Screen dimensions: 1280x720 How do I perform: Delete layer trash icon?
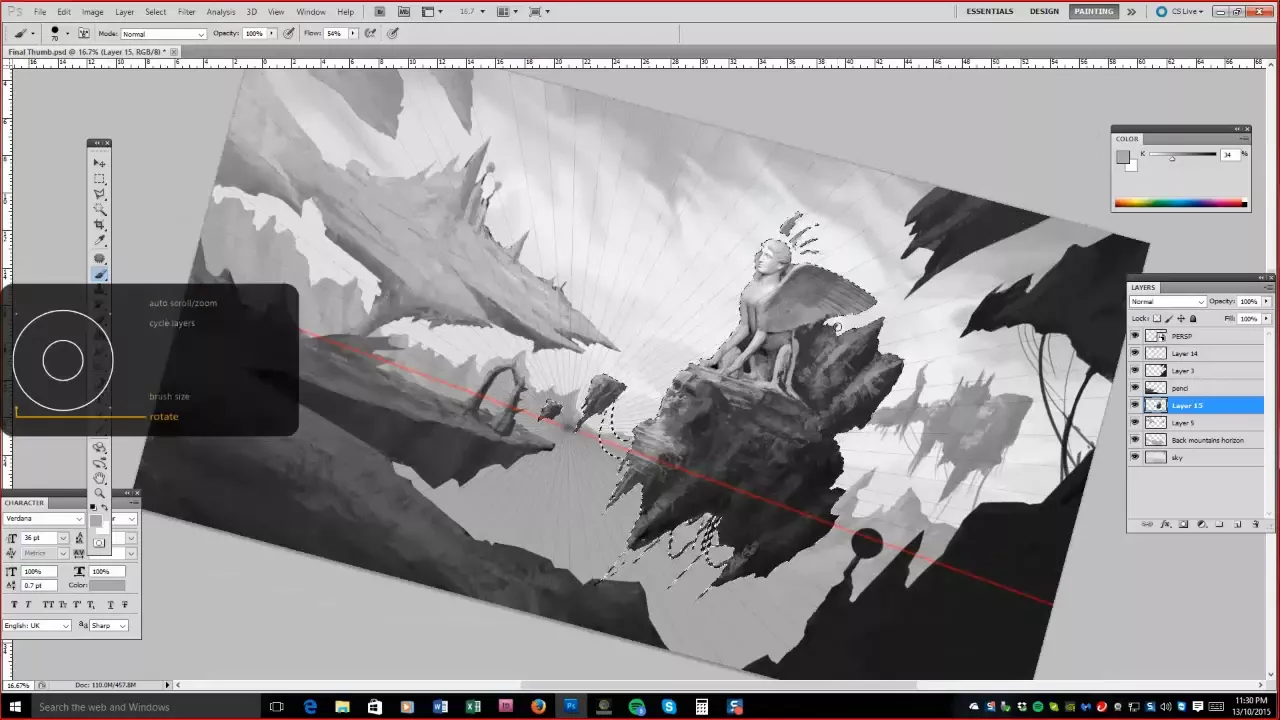1256,524
